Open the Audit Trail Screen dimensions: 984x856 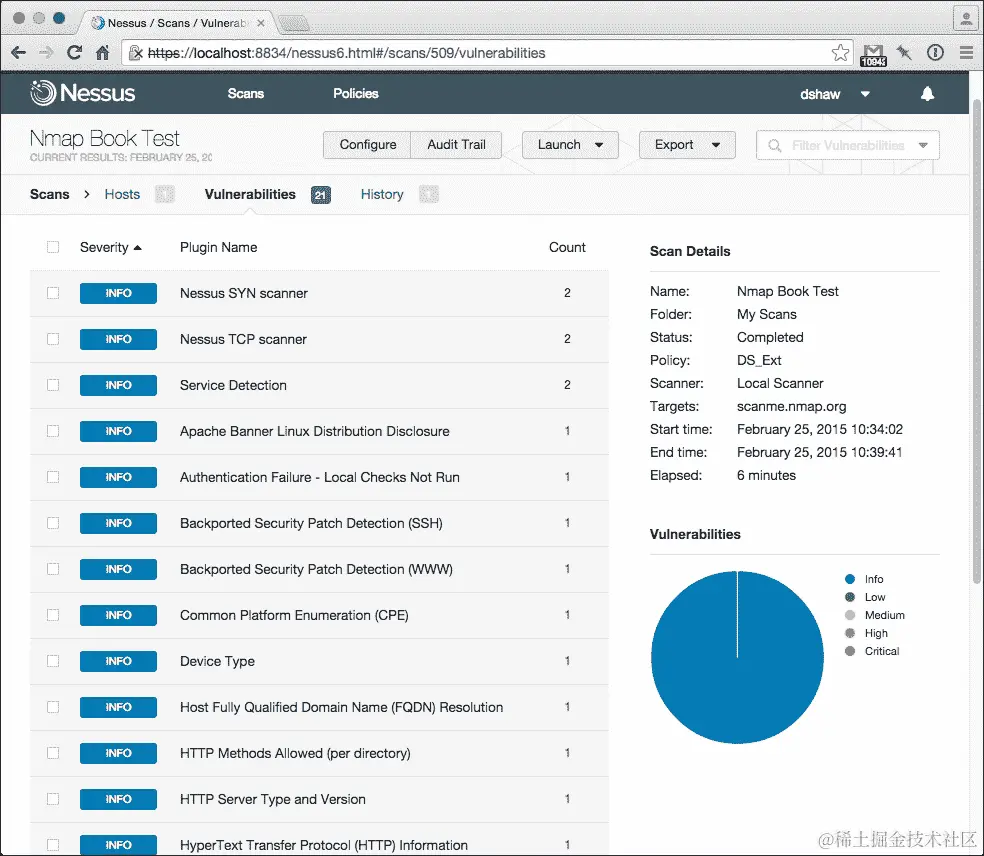pos(456,145)
